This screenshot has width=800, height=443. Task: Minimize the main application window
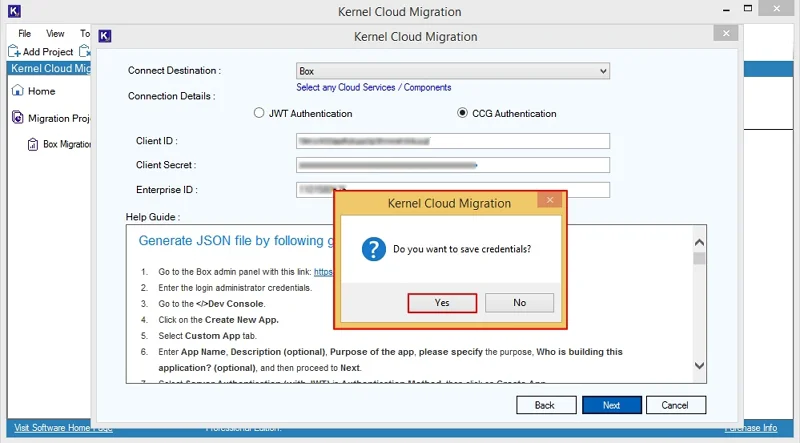coord(727,9)
